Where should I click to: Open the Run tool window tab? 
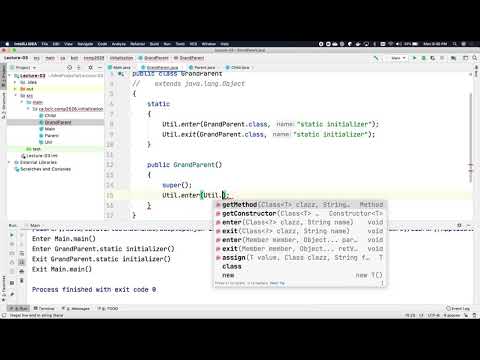point(19,309)
